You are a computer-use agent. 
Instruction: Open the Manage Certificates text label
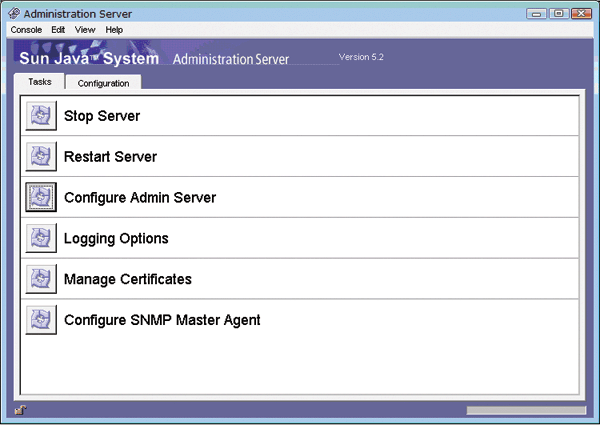[x=127, y=279]
